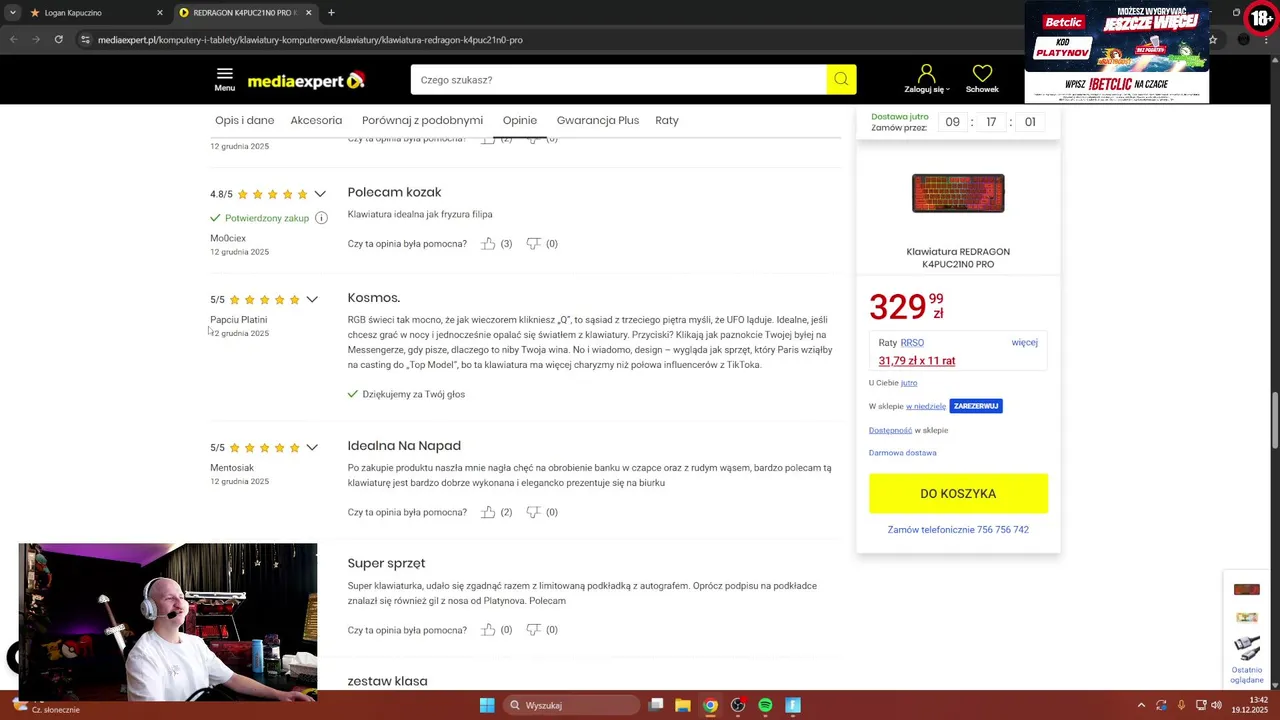Focus the Czego szukasz search field
The width and height of the screenshot is (1280, 720).
pyautogui.click(x=618, y=80)
